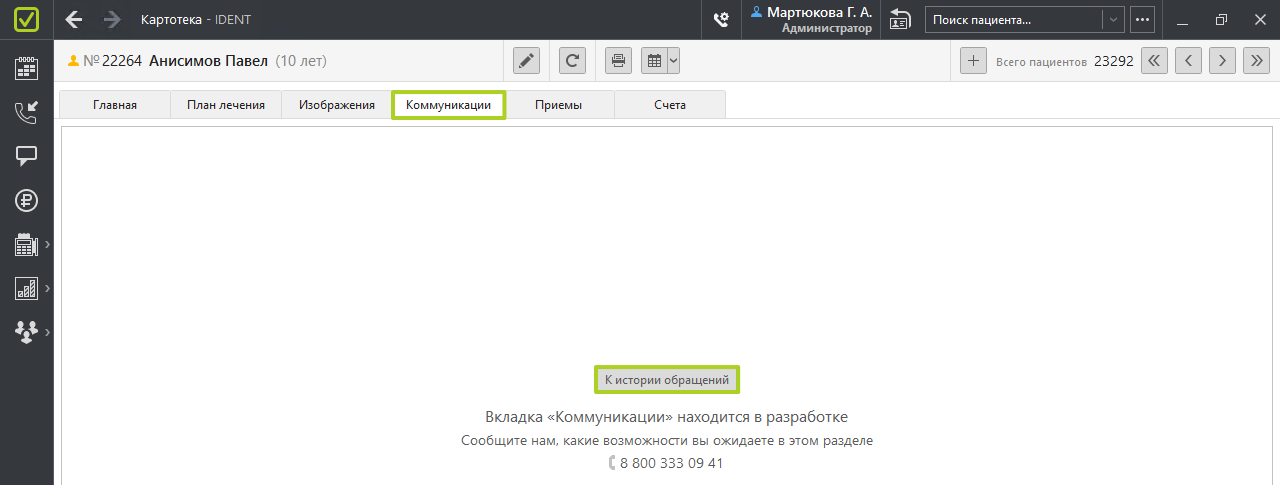Click the pencil edit patient button
Viewport: 1280px width, 485px height.
point(526,61)
